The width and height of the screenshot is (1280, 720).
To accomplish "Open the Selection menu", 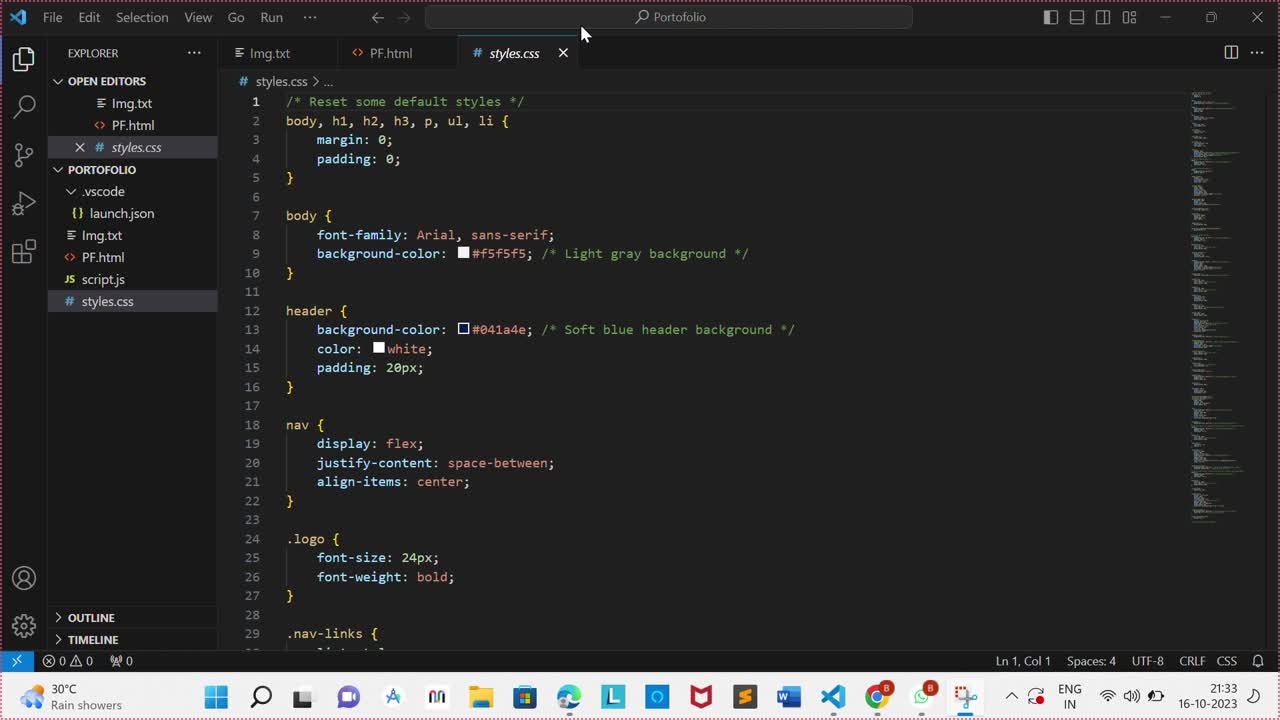I will click(x=142, y=17).
